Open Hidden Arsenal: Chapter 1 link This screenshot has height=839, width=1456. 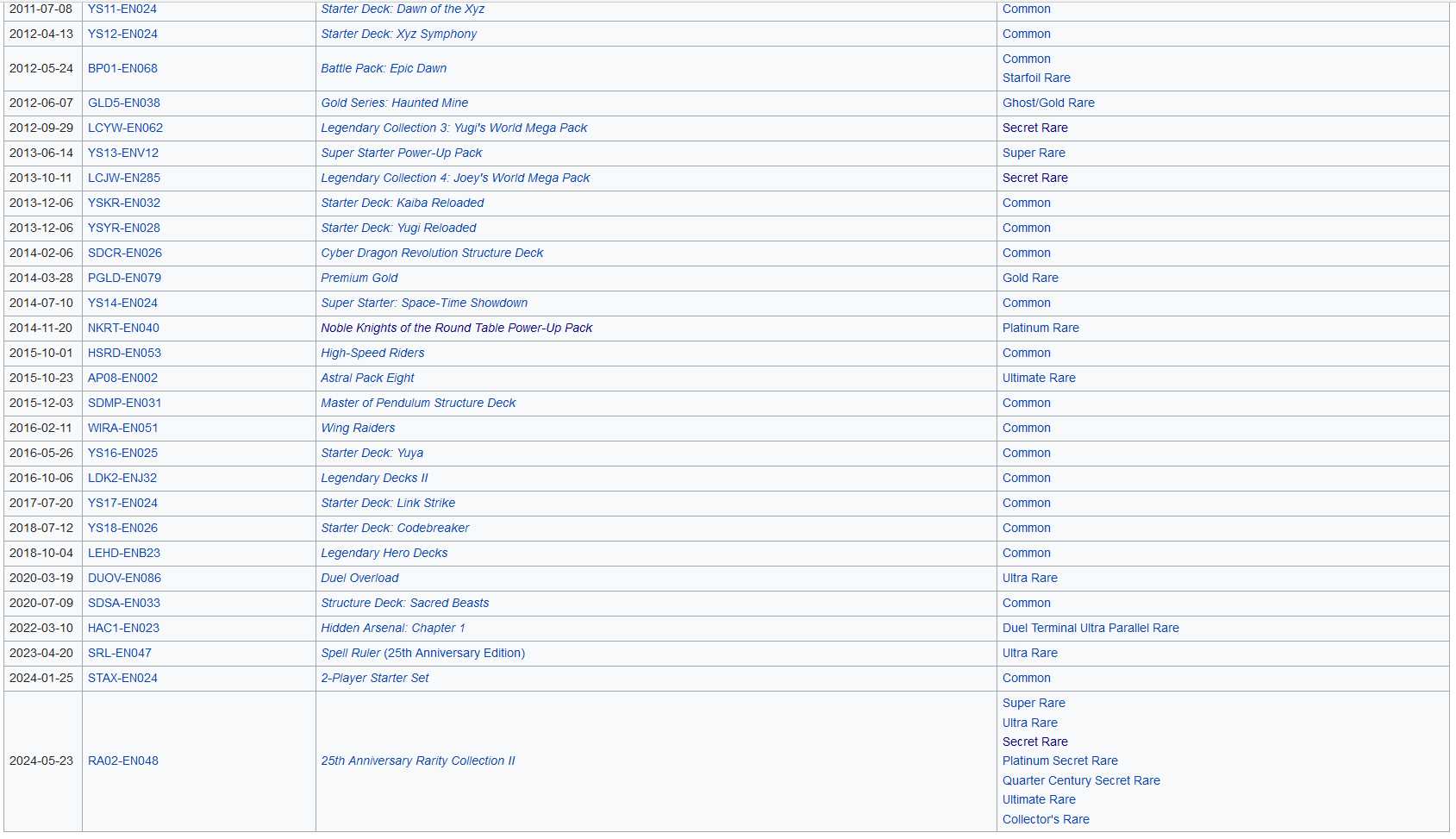pyautogui.click(x=392, y=628)
